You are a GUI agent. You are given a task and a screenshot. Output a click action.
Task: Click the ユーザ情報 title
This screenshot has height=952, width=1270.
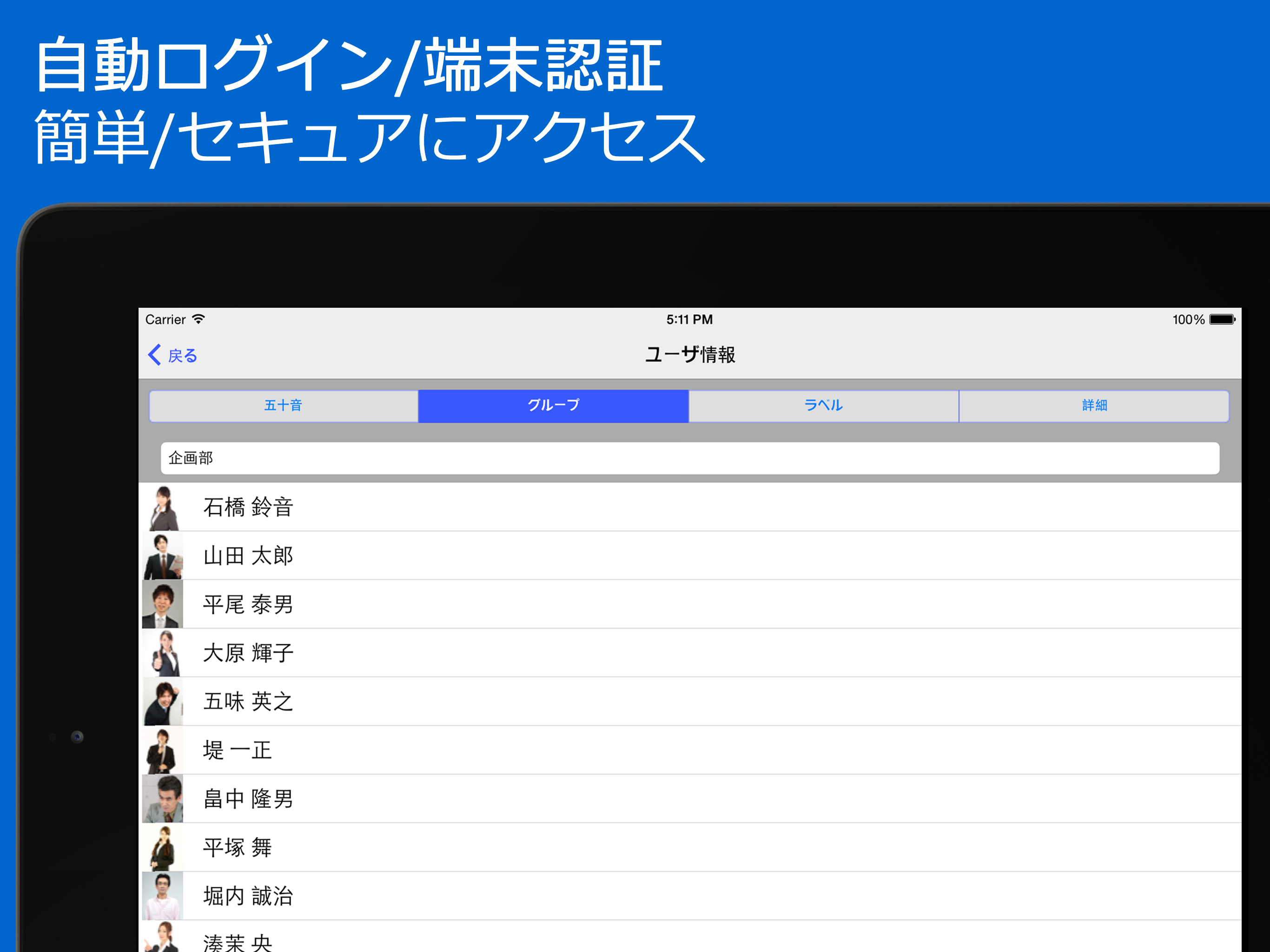point(689,354)
